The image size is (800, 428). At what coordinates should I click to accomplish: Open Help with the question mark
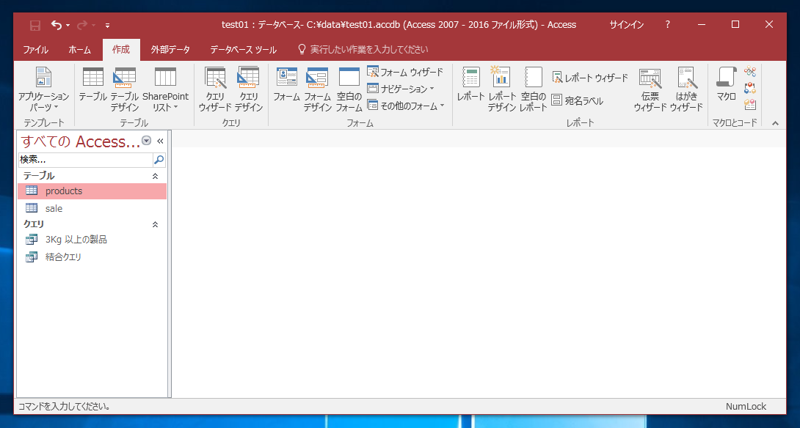pos(667,24)
